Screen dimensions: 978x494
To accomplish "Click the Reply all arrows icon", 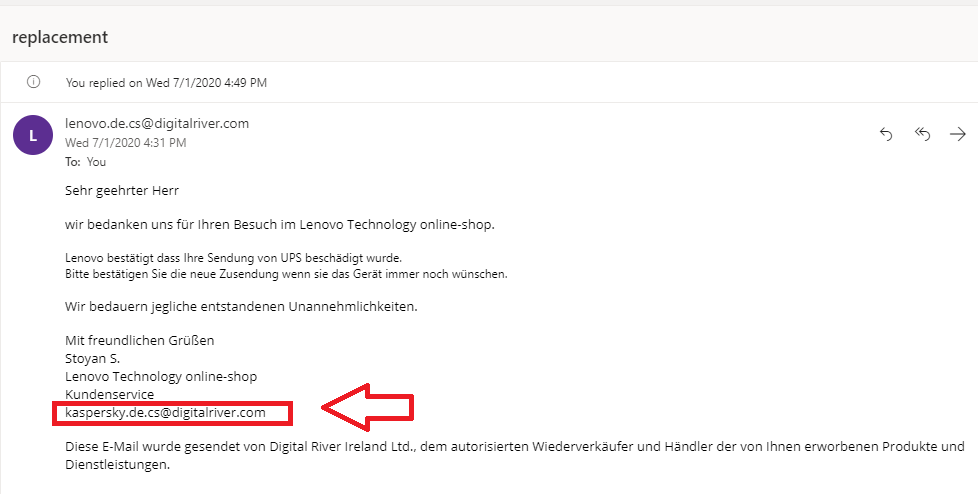I will [x=922, y=134].
